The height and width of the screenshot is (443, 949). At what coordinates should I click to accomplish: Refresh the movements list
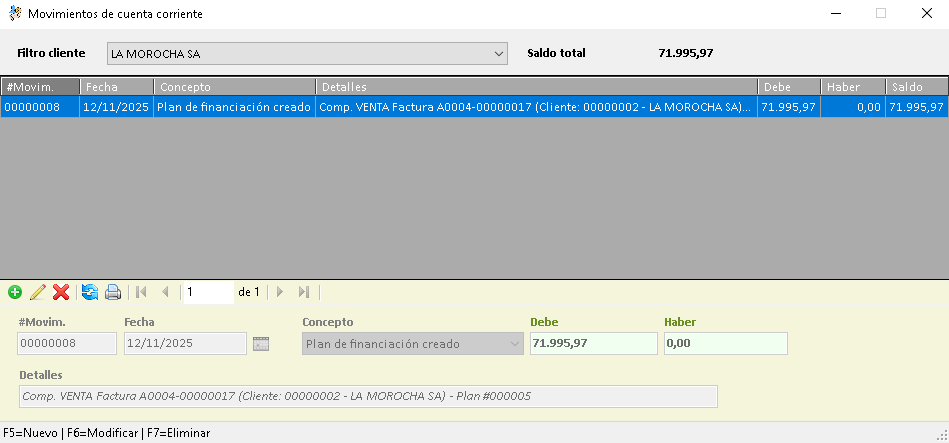[x=90, y=292]
